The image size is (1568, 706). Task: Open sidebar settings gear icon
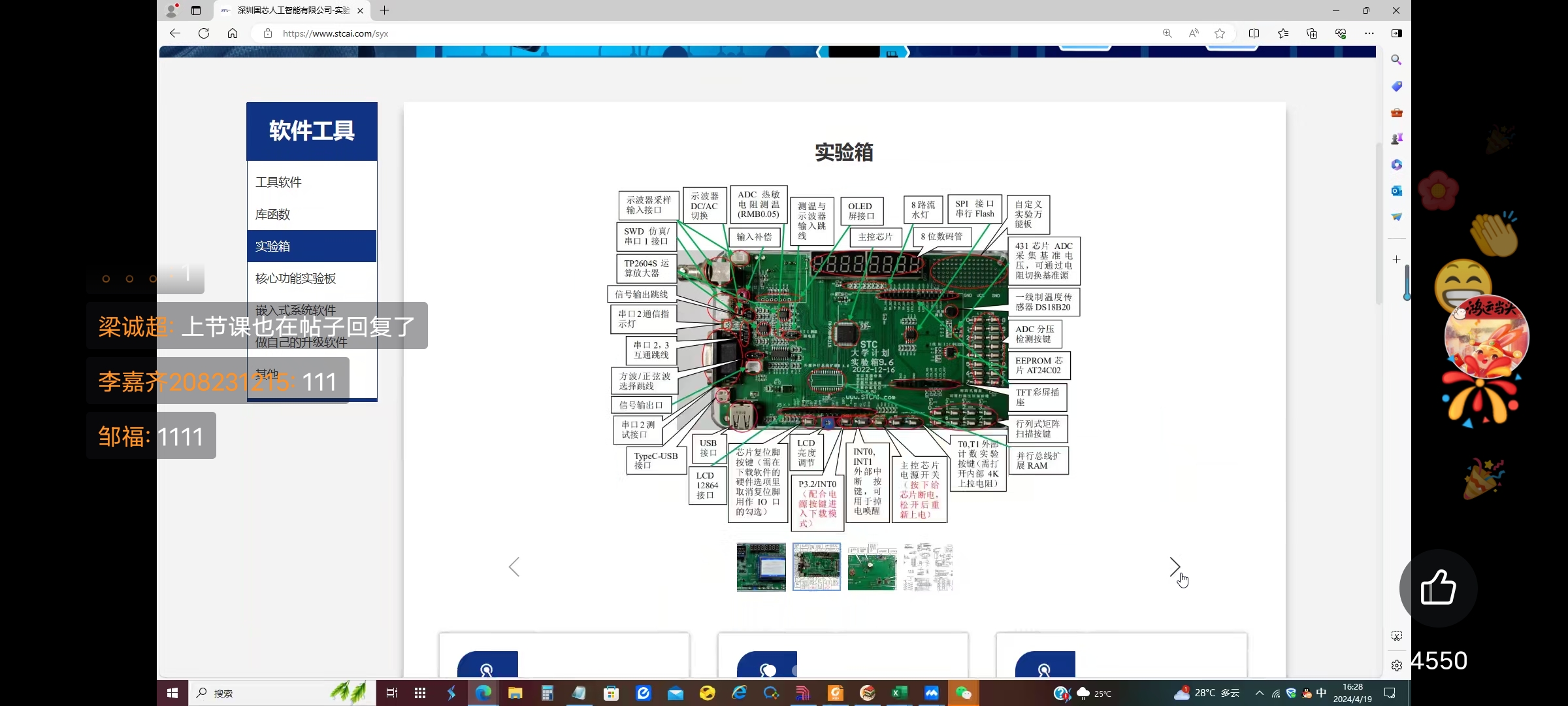[x=1396, y=665]
